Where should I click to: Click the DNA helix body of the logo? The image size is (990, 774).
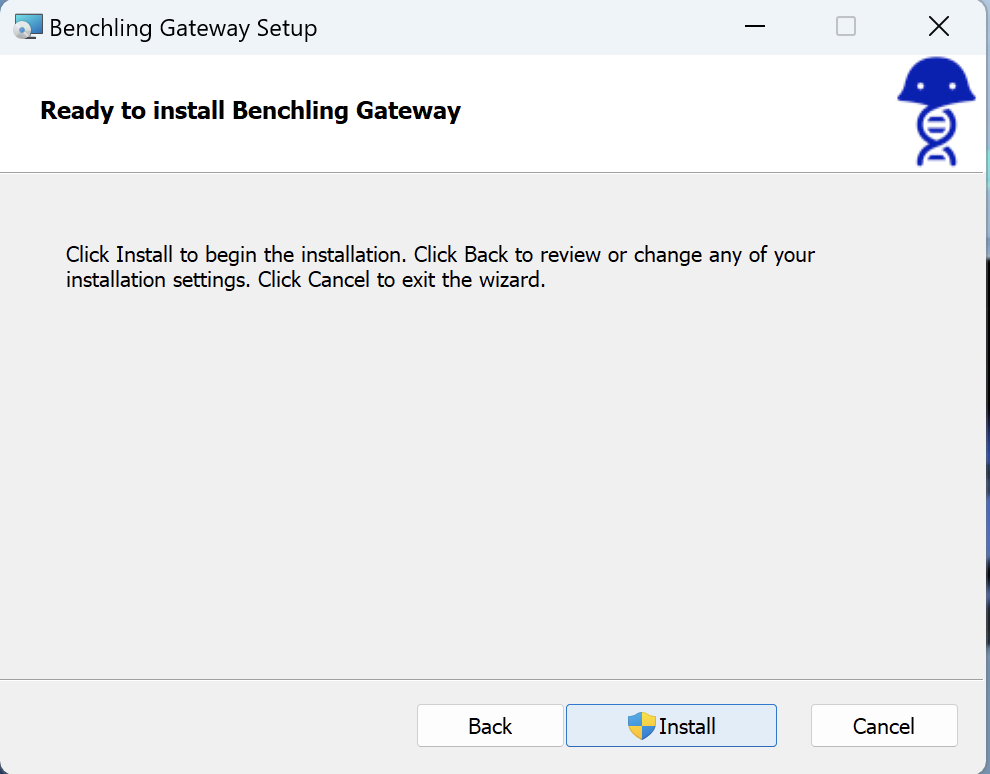(x=936, y=136)
